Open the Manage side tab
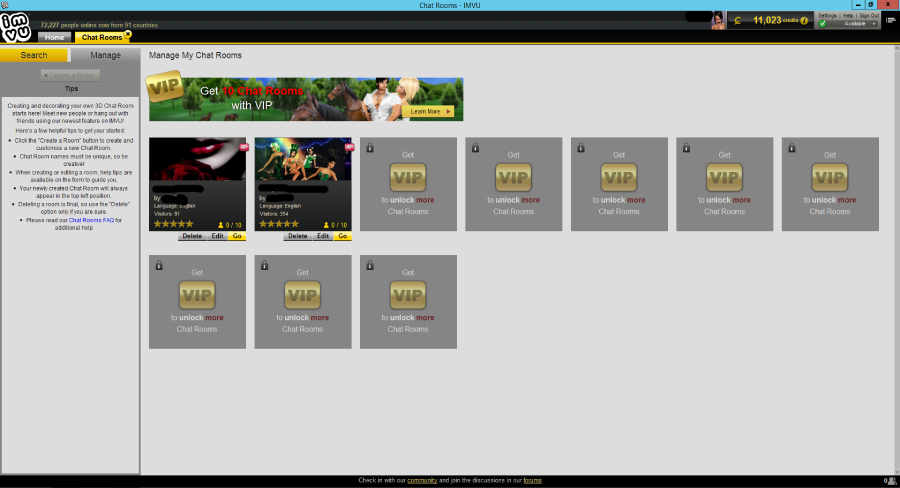The width and height of the screenshot is (900, 488). pyautogui.click(x=105, y=55)
